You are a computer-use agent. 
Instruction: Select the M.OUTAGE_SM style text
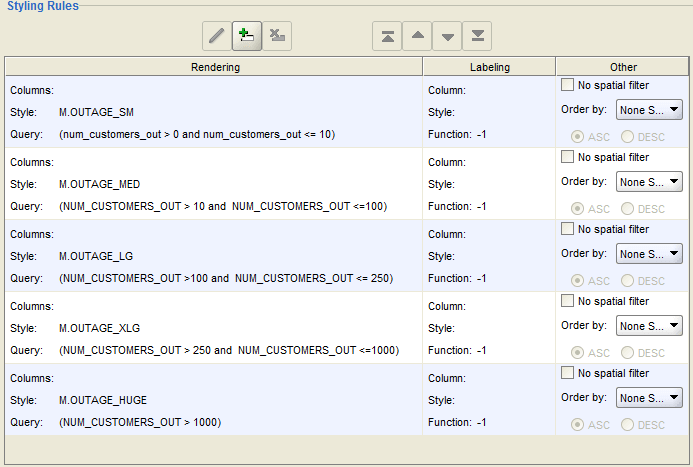tap(96, 112)
